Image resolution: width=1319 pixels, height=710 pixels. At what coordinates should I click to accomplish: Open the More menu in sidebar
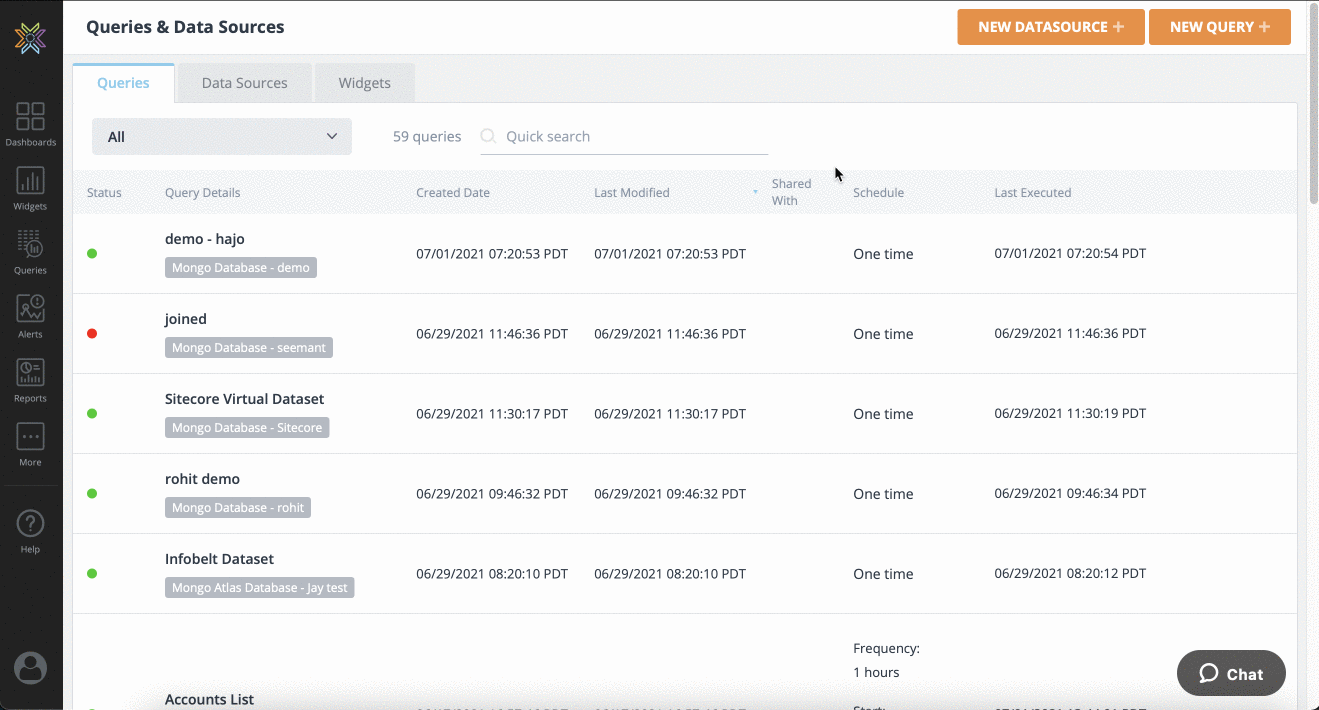click(x=30, y=444)
